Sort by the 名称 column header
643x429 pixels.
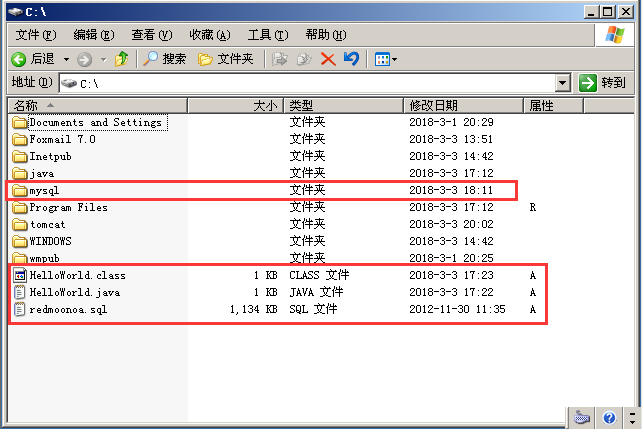pyautogui.click(x=98, y=106)
